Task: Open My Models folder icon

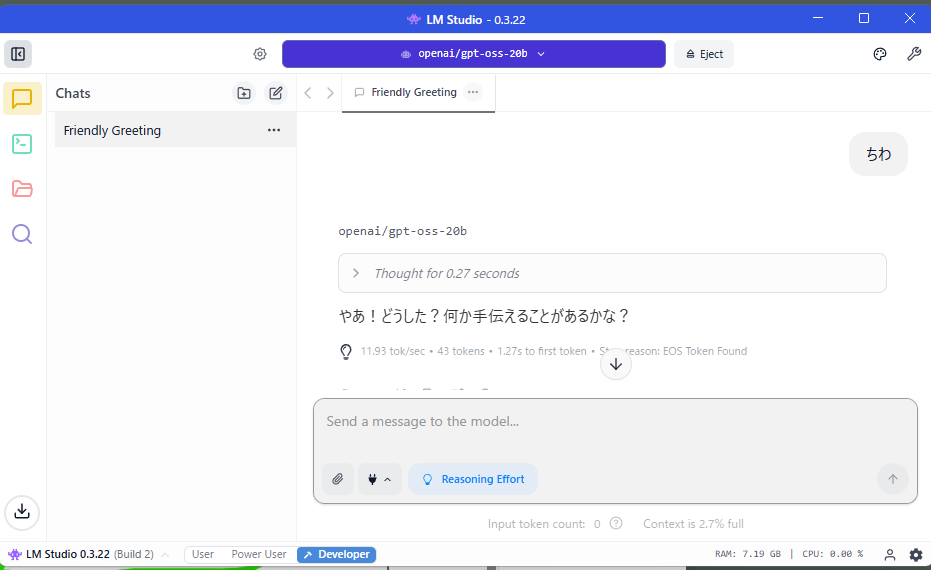Action: coord(22,189)
